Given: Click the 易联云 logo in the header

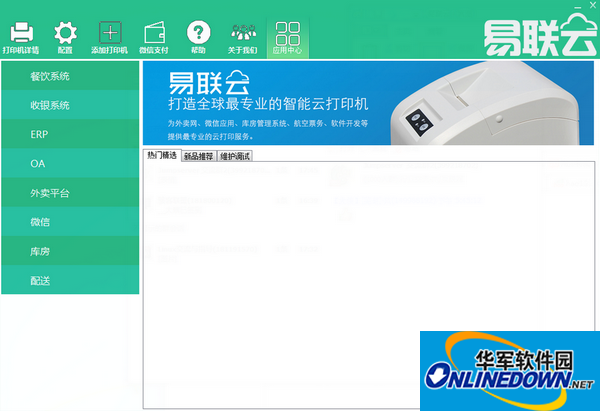Looking at the screenshot, I should (540, 36).
